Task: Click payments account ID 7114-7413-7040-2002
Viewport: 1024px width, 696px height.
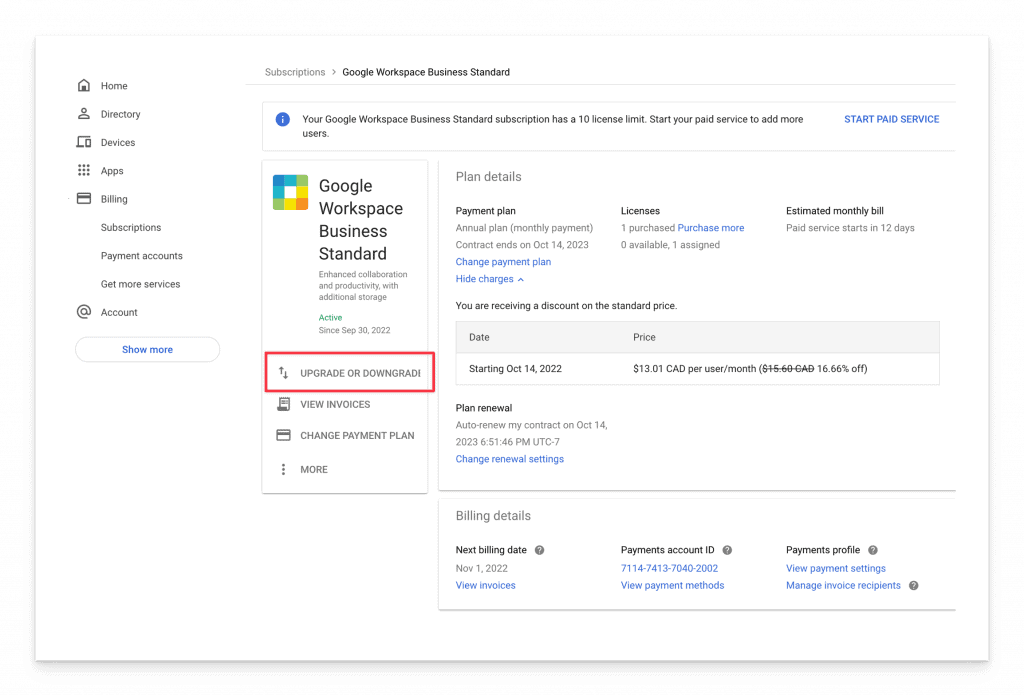Action: 669,569
